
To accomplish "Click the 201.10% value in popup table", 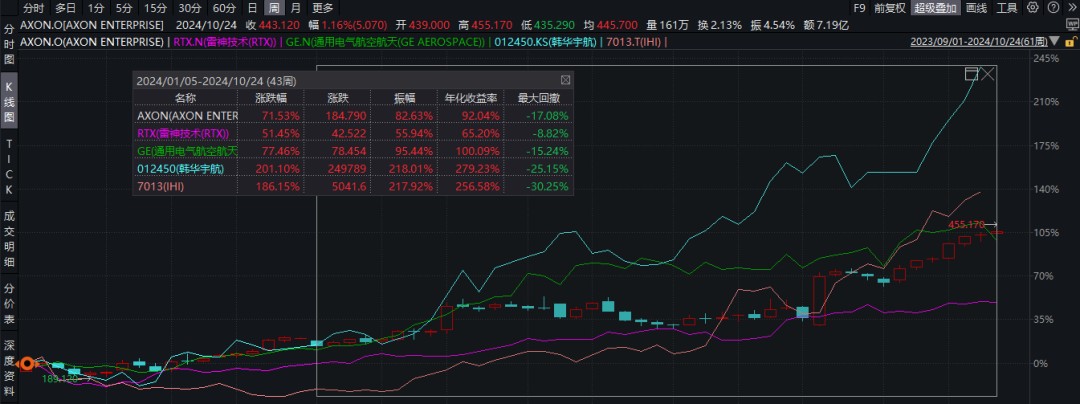I will pyautogui.click(x=277, y=168).
